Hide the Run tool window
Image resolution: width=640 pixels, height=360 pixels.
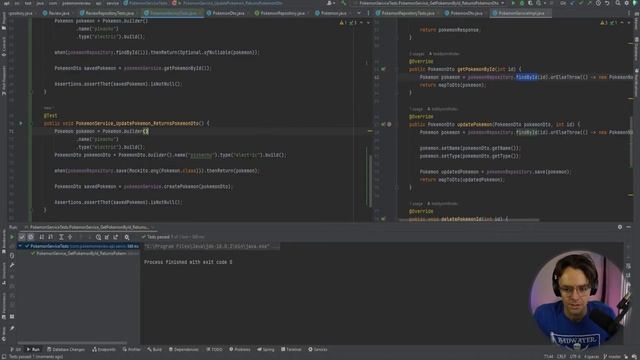(x=629, y=227)
